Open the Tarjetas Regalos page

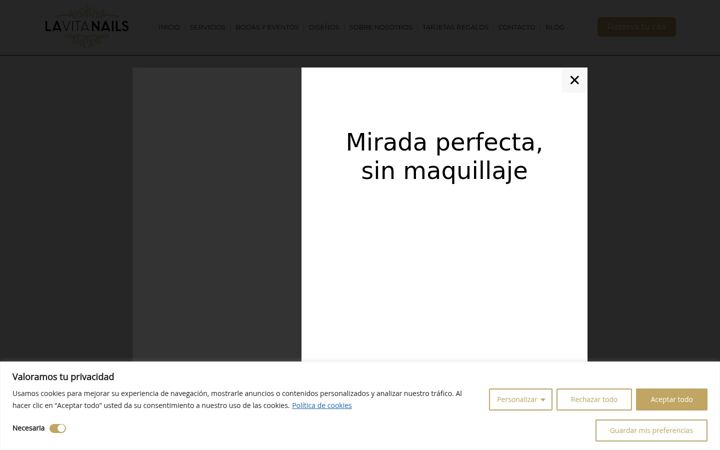pyautogui.click(x=455, y=28)
